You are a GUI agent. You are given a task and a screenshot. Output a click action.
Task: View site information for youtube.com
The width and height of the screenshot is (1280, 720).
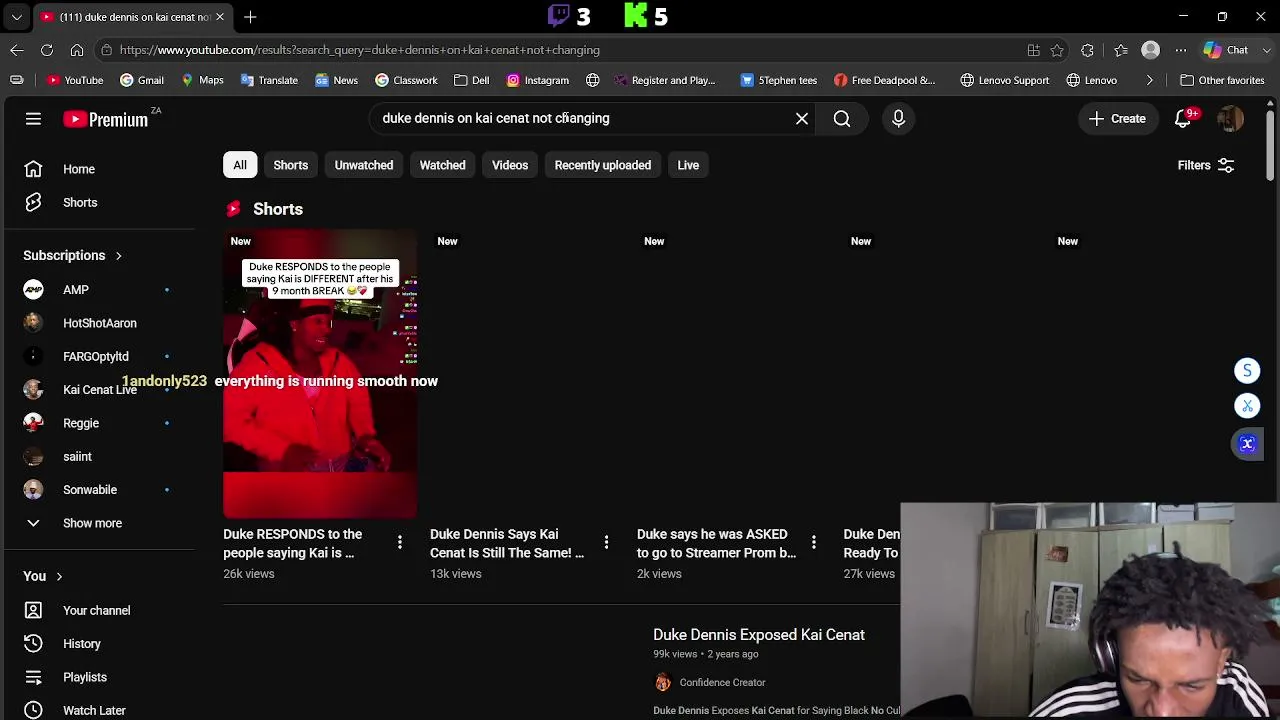pyautogui.click(x=106, y=50)
